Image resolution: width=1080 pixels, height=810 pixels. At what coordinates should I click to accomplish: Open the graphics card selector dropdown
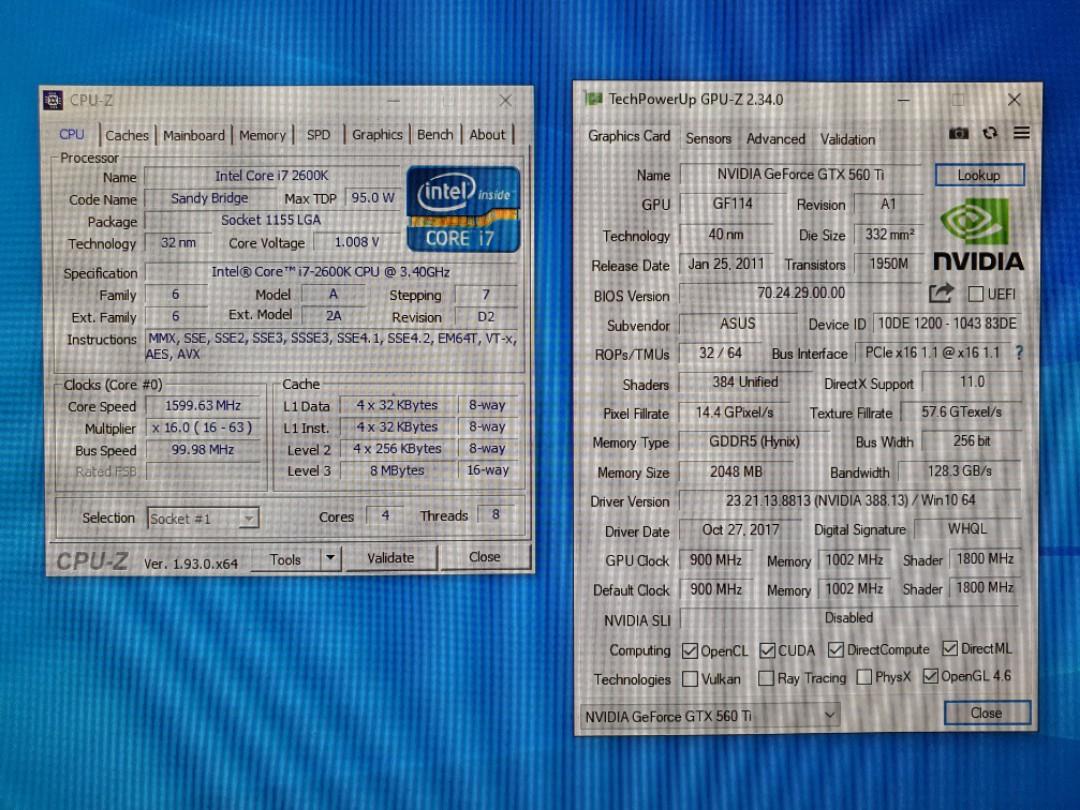tap(828, 716)
